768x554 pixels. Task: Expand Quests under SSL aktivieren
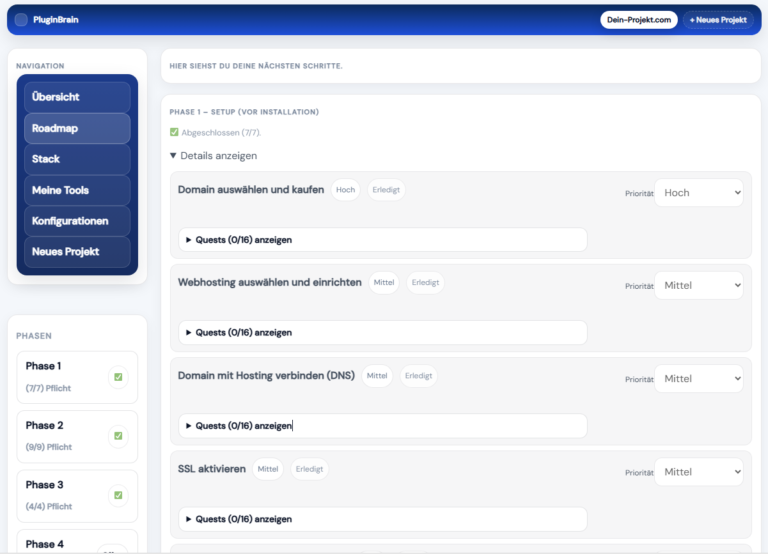(243, 519)
